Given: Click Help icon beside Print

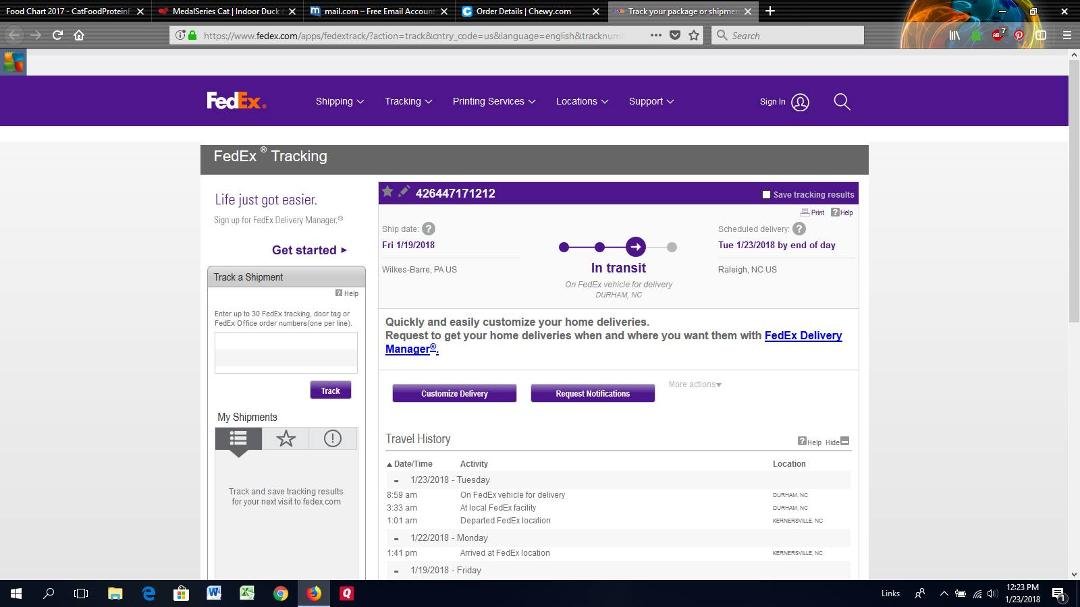Looking at the screenshot, I should (842, 212).
